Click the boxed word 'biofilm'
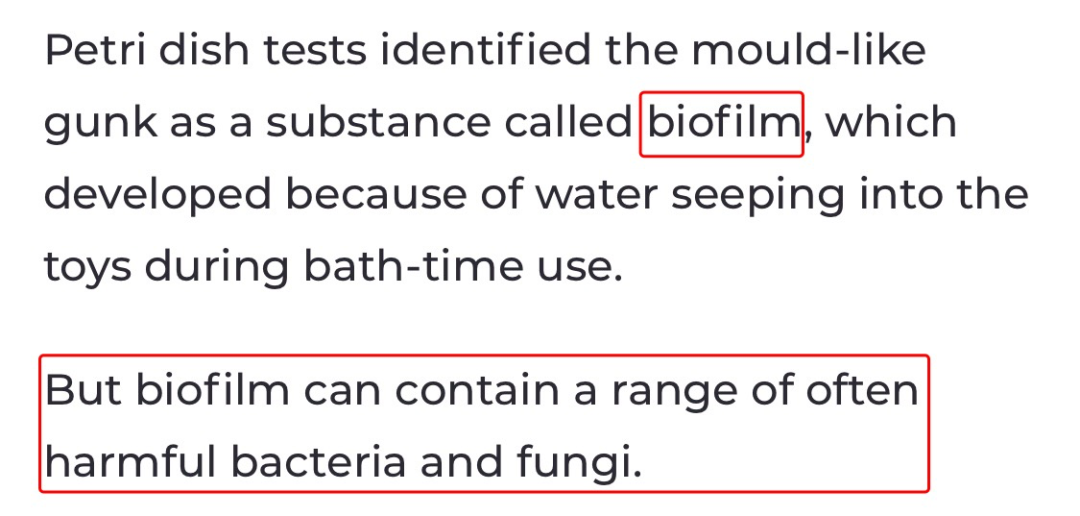The image size is (1080, 516). (x=721, y=124)
